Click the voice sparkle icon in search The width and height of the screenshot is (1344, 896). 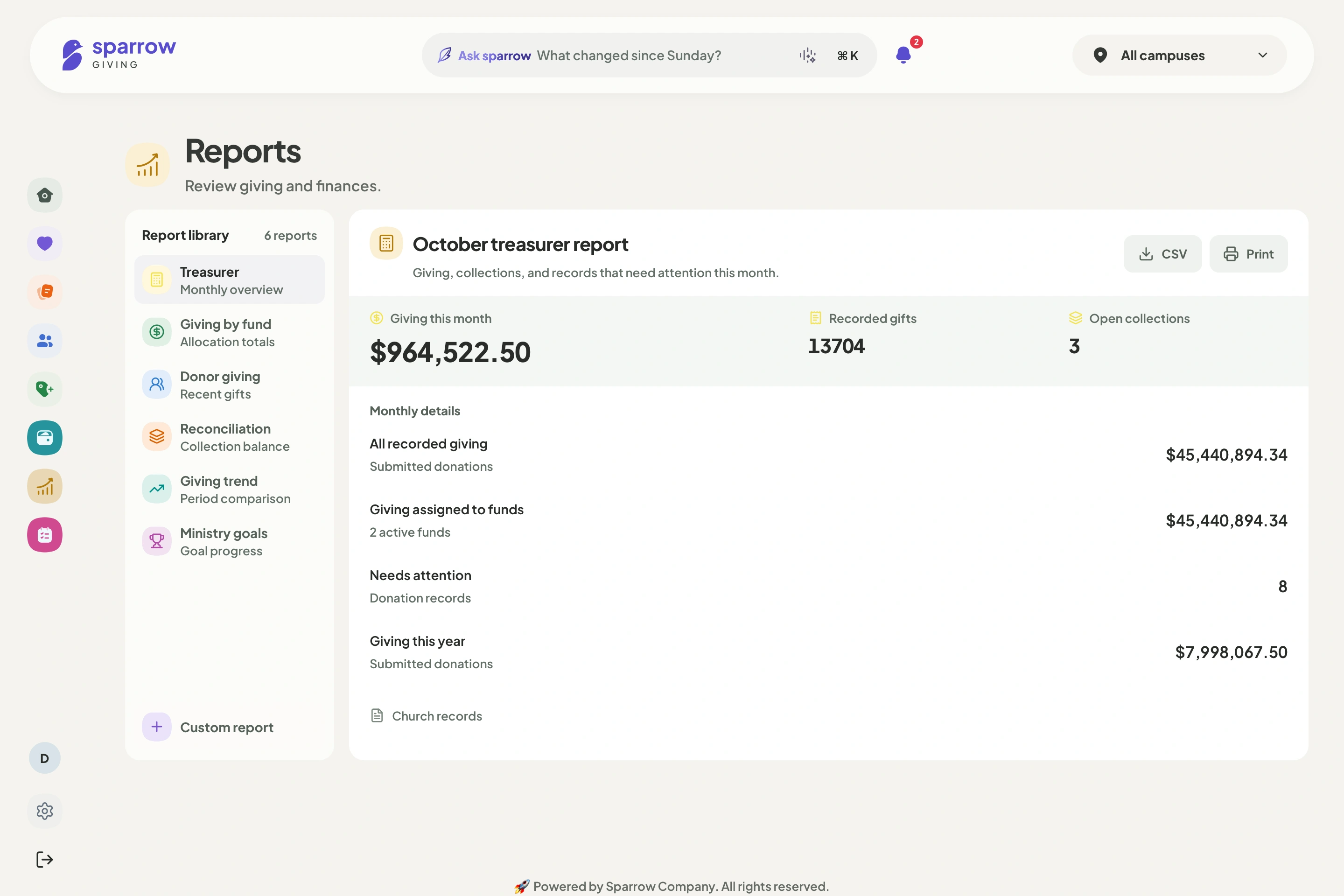(x=807, y=56)
